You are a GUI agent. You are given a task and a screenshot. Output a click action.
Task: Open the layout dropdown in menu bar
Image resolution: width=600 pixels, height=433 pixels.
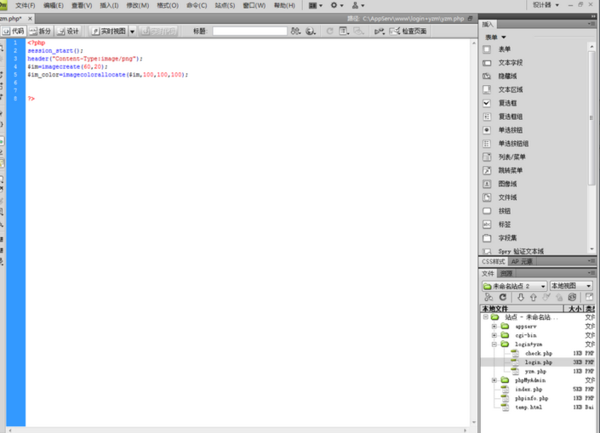(x=316, y=5)
